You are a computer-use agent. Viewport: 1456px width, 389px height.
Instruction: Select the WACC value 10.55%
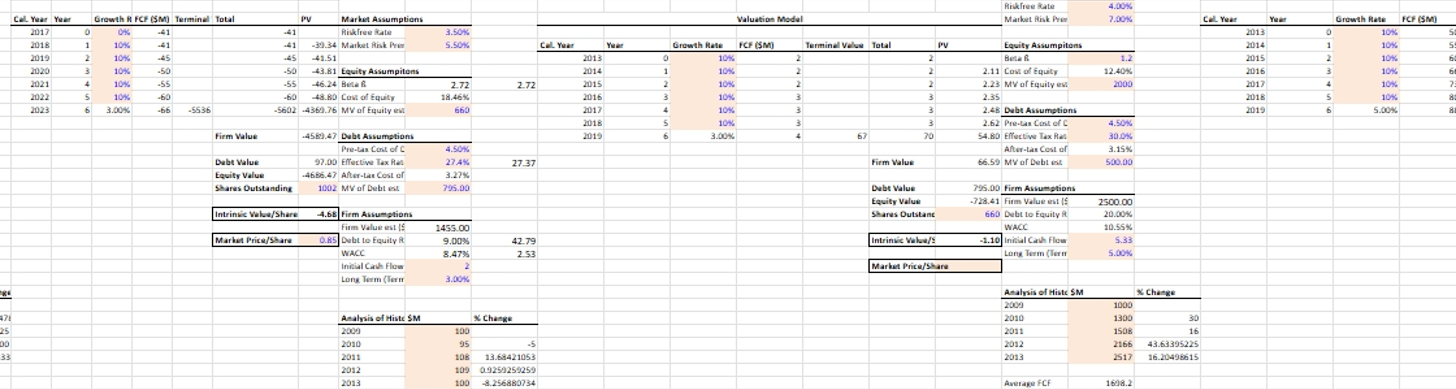[1101, 227]
